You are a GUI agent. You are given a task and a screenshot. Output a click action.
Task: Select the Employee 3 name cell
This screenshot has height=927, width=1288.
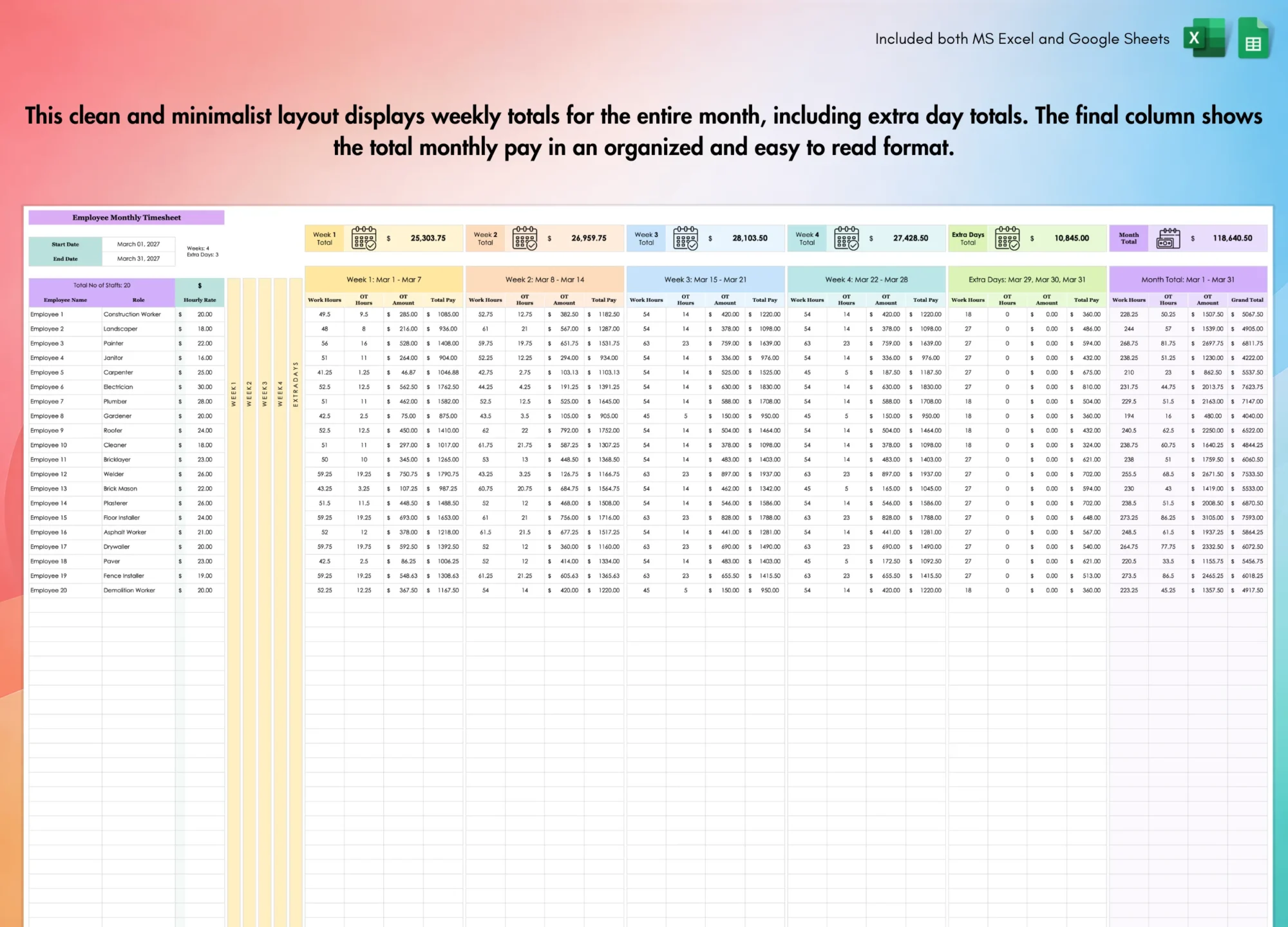[x=65, y=343]
